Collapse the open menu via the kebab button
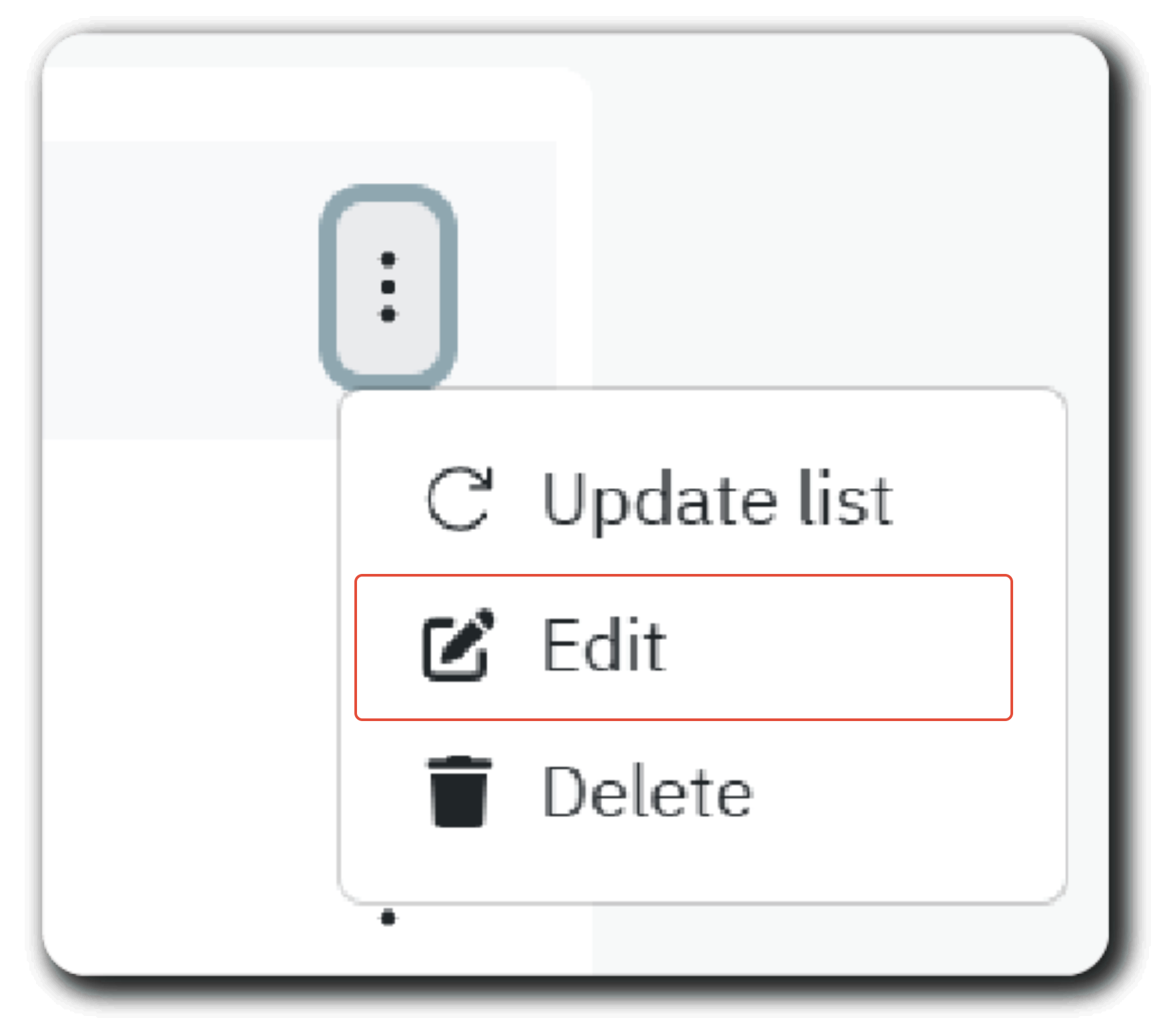 coord(388,287)
